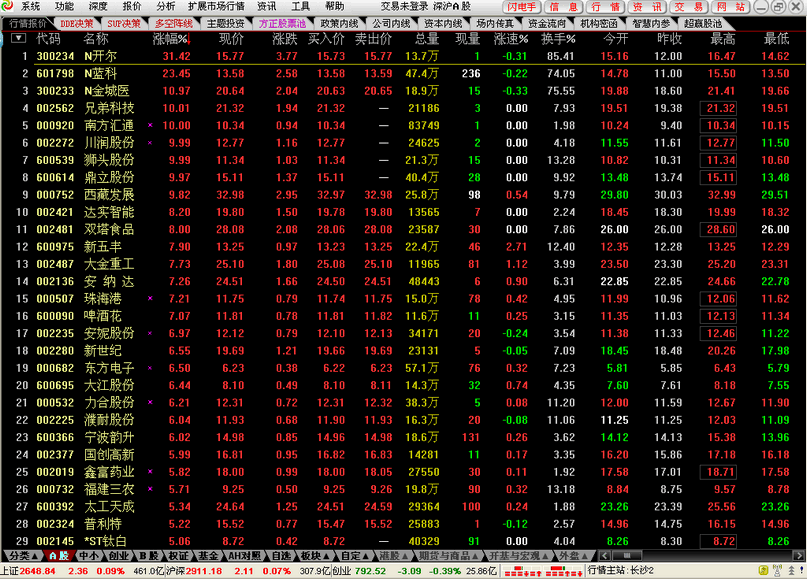Click the marker beside 珠海港
The width and height of the screenshot is (807, 579).
click(x=150, y=299)
